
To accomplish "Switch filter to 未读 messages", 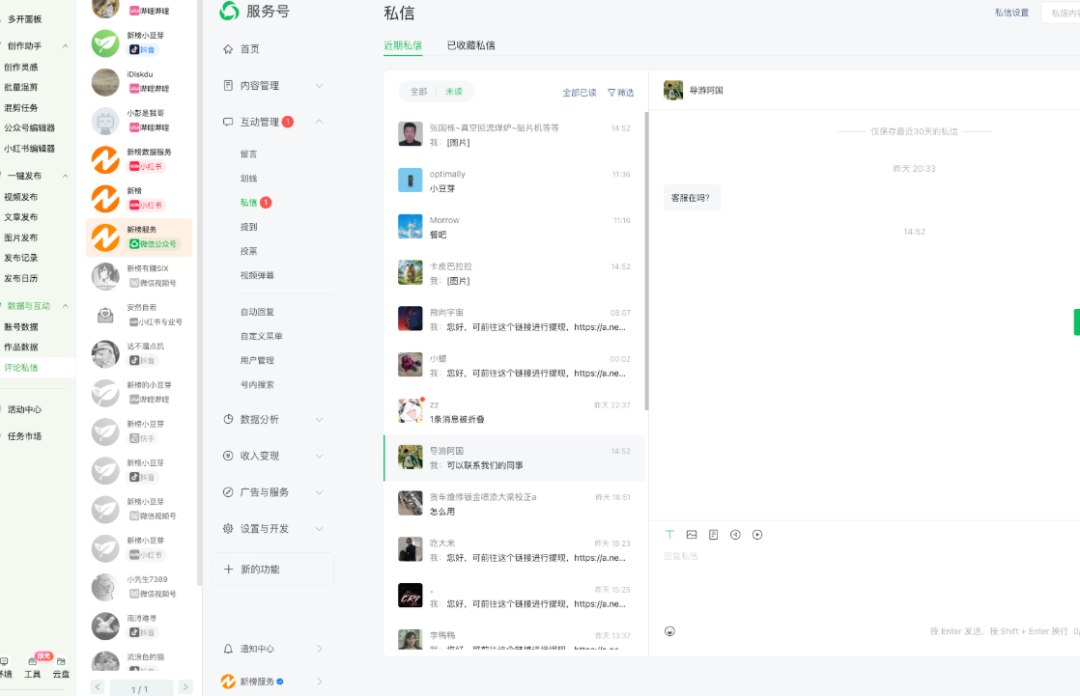I will 454,92.
